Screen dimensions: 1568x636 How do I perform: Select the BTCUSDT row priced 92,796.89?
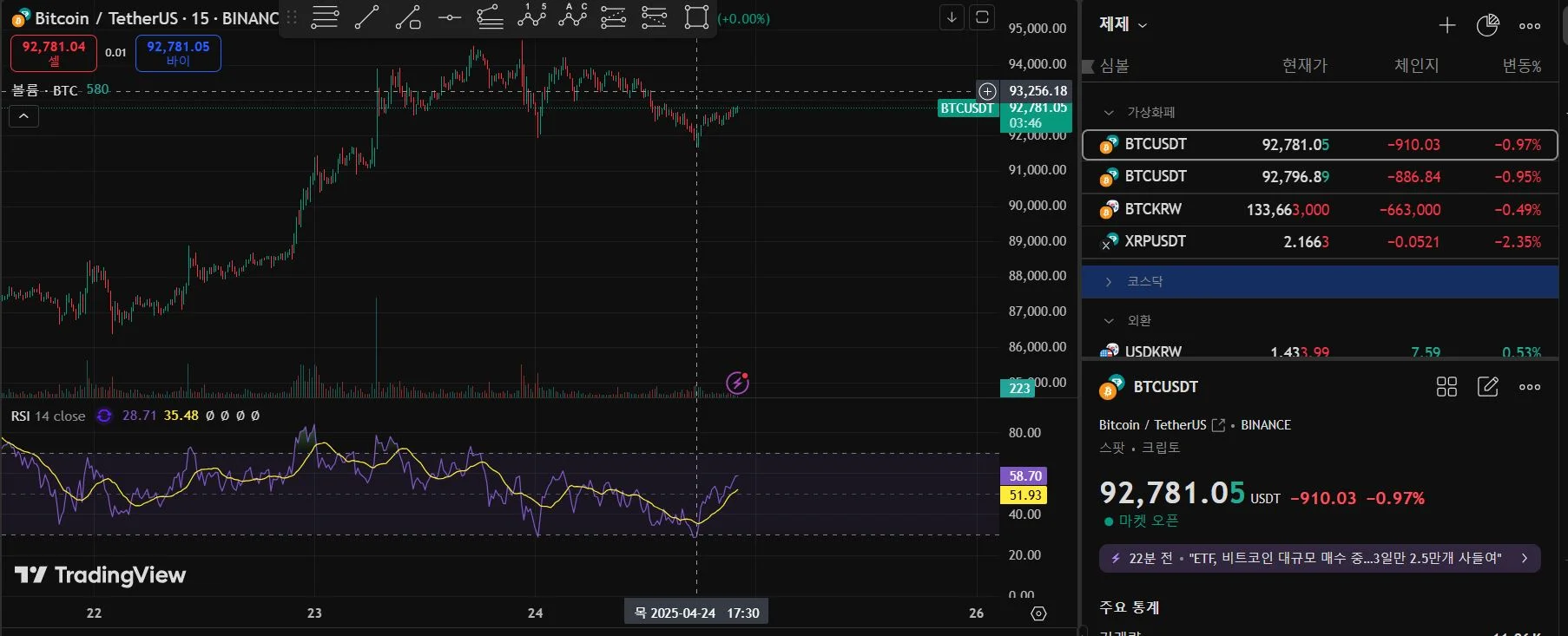(1320, 177)
